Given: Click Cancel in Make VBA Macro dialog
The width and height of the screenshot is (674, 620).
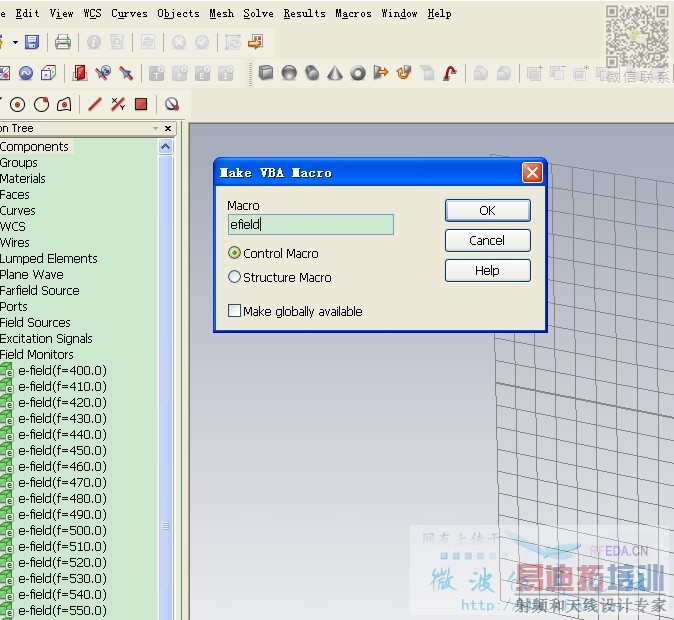Looking at the screenshot, I should [487, 240].
